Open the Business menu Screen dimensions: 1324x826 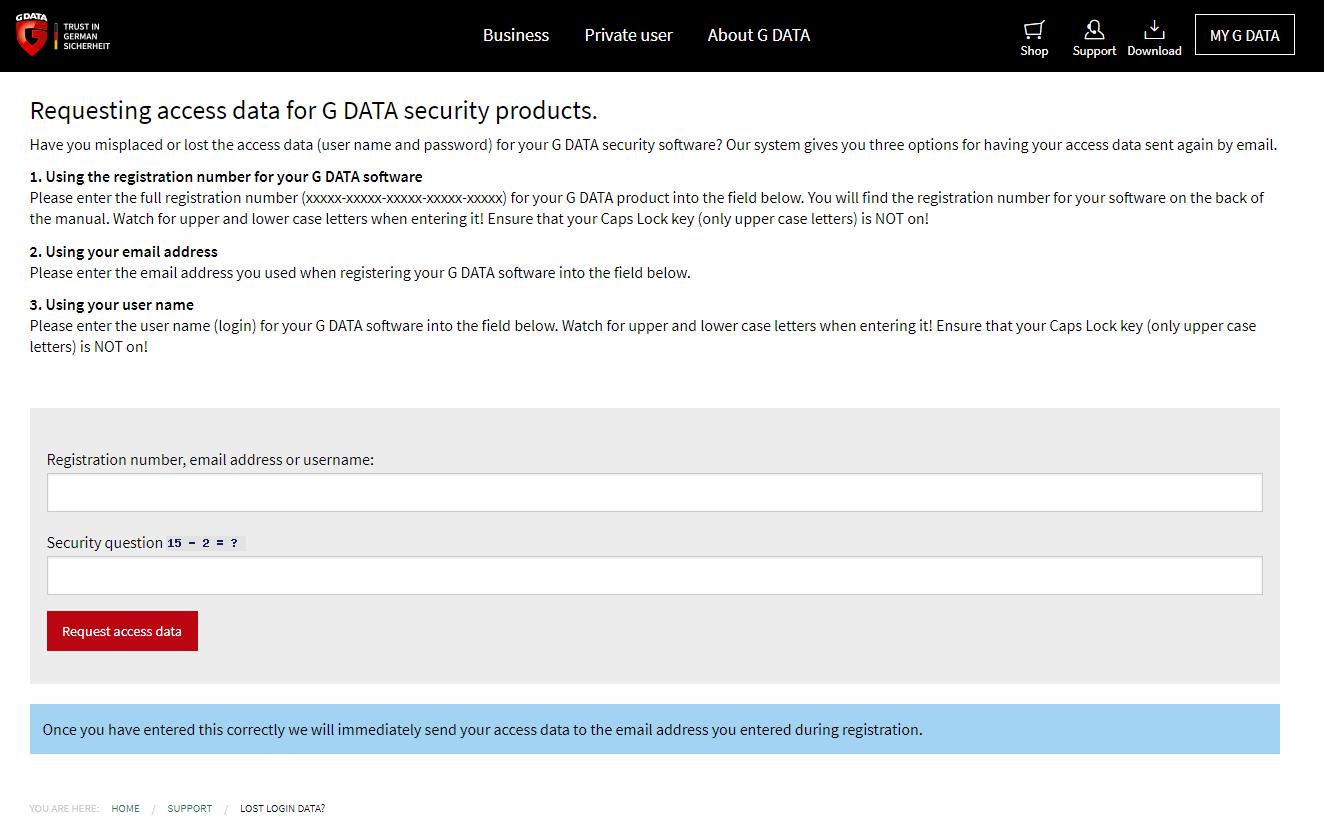516,35
